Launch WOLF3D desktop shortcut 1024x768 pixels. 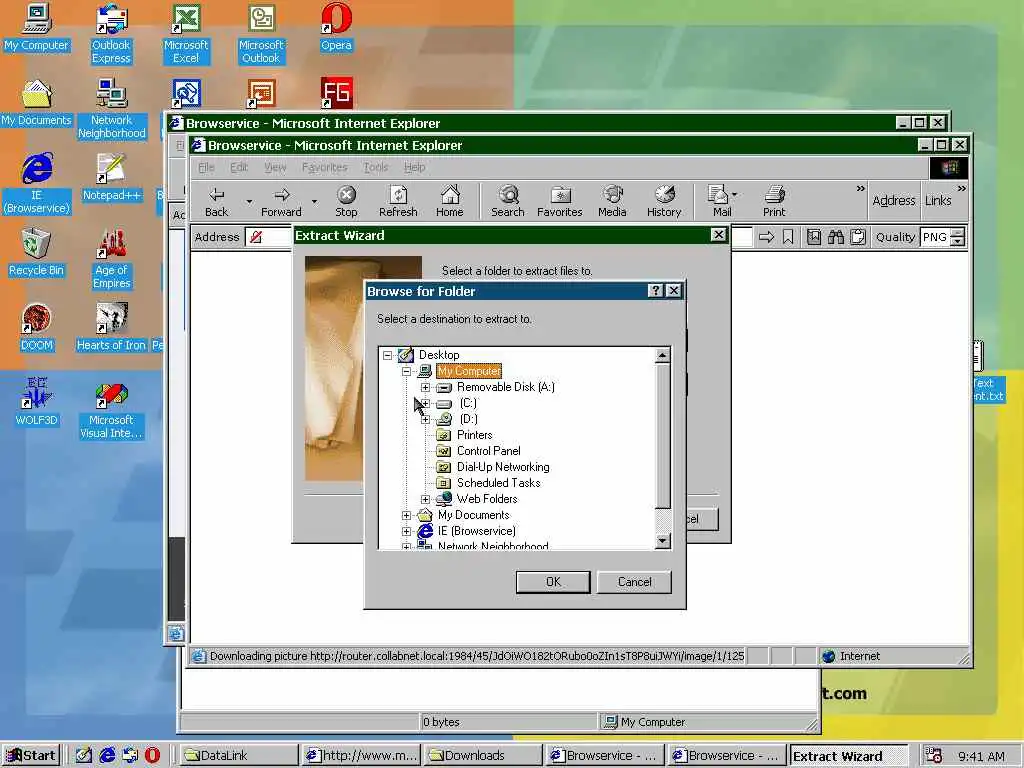pyautogui.click(x=37, y=402)
